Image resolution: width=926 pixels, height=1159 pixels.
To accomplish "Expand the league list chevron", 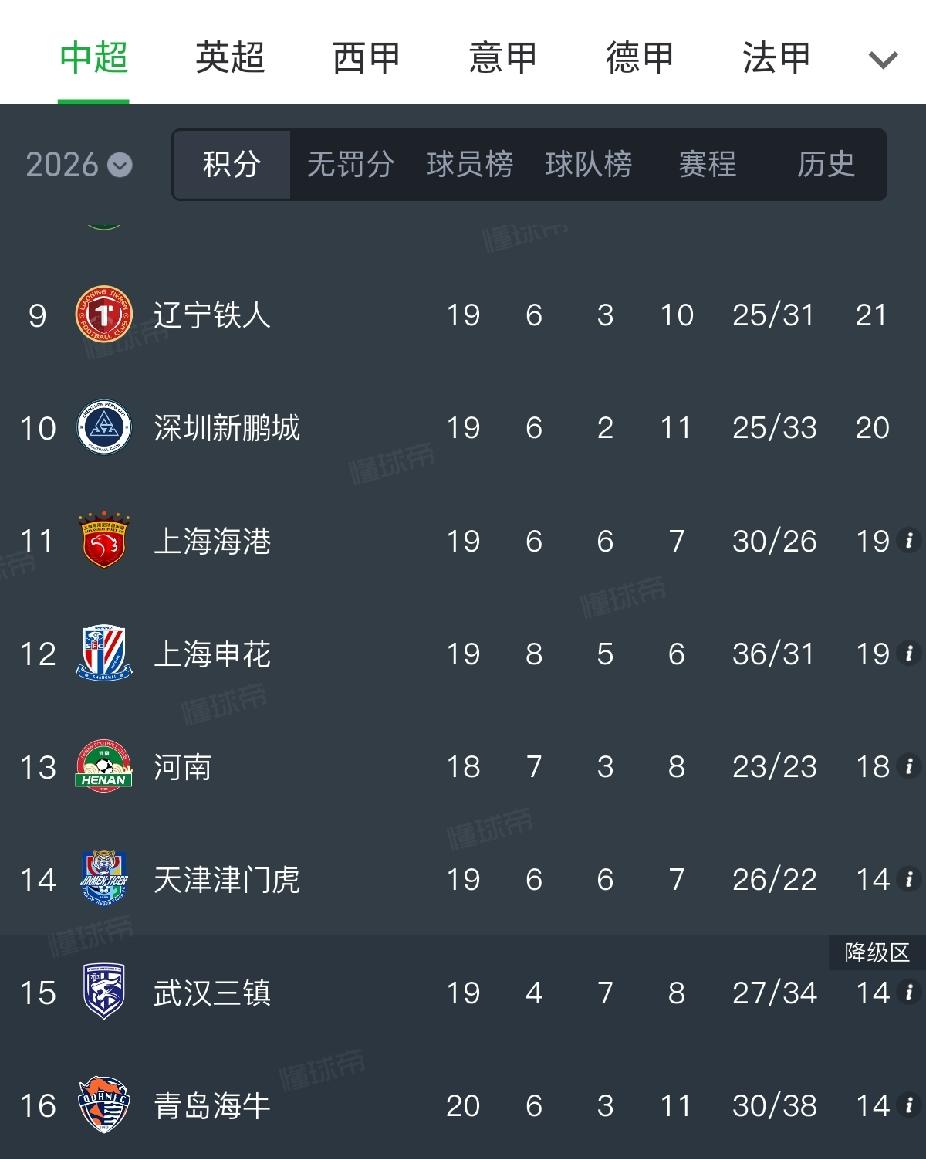I will 882,59.
